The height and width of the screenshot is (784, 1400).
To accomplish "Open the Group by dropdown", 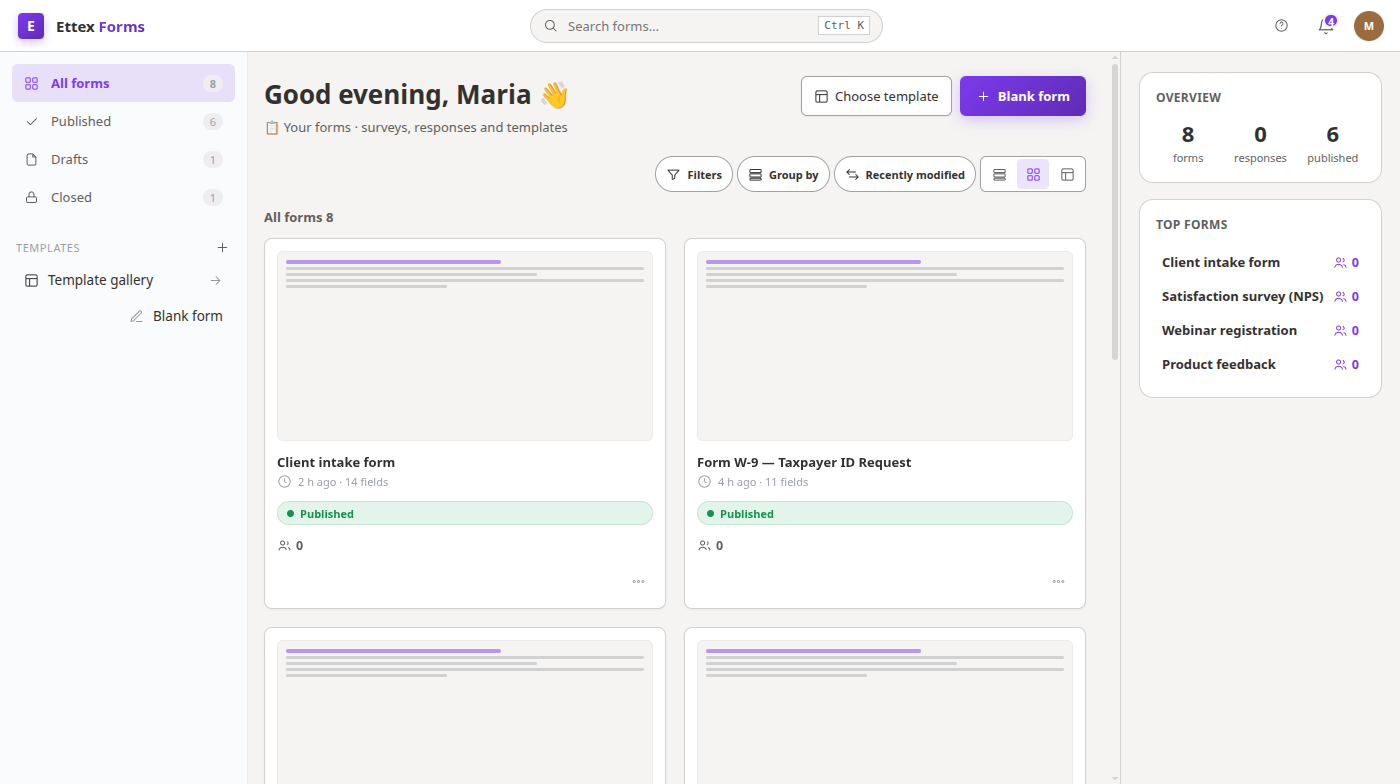I will click(784, 175).
